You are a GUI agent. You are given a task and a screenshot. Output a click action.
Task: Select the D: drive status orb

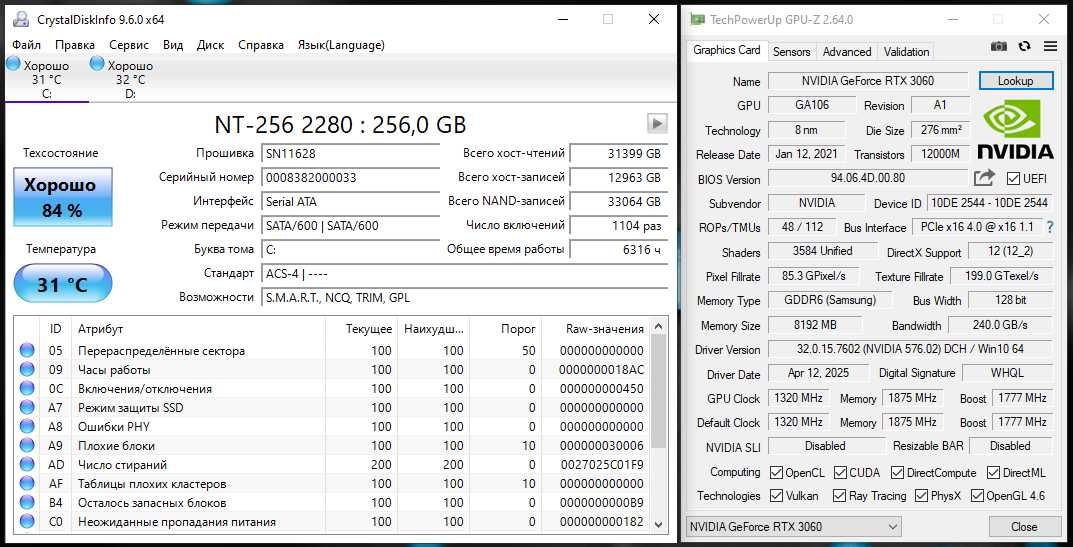pyautogui.click(x=97, y=64)
